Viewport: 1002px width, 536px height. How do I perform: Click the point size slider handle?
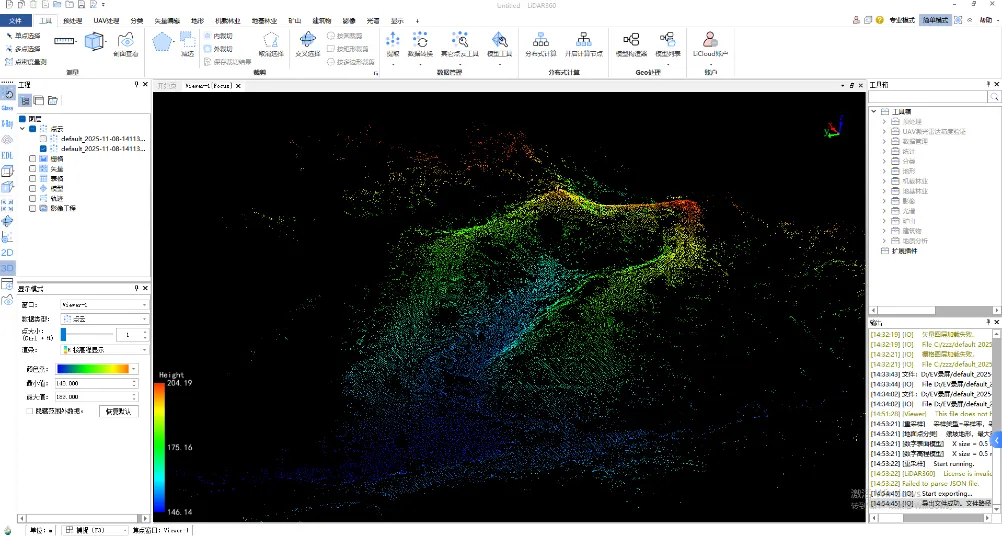63,334
